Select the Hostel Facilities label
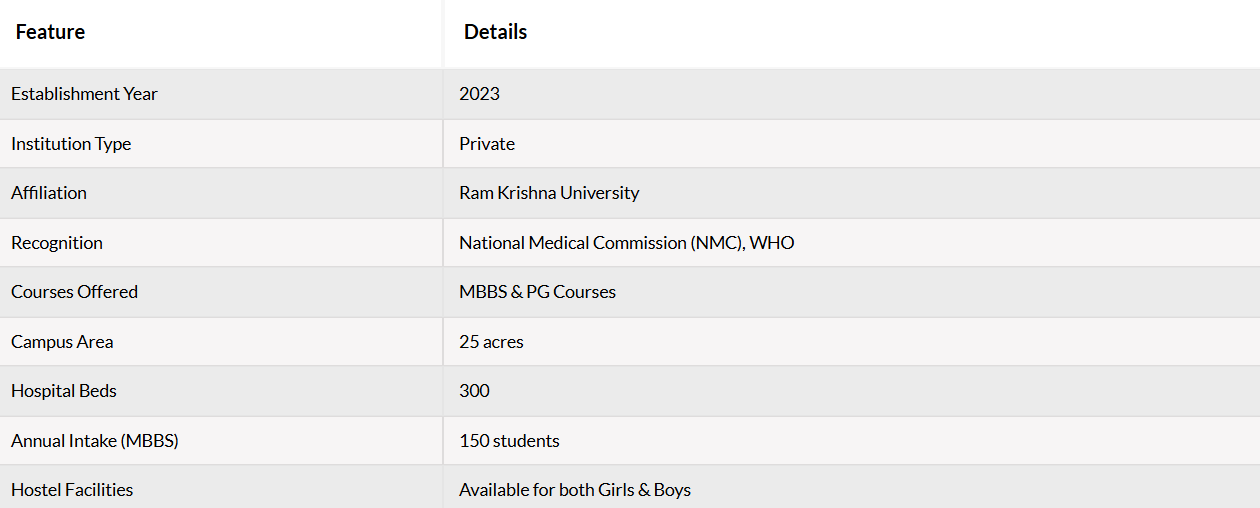 pos(72,490)
